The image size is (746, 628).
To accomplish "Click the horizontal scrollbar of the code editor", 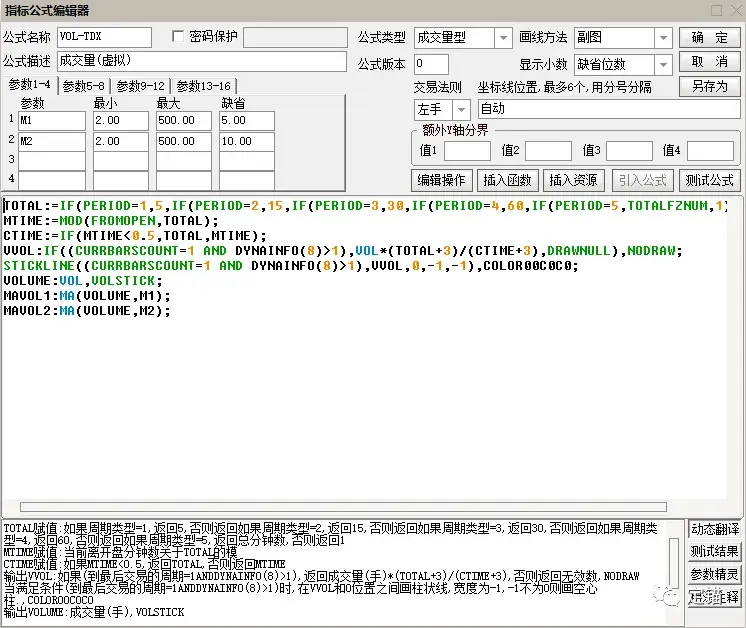I will click(x=343, y=507).
